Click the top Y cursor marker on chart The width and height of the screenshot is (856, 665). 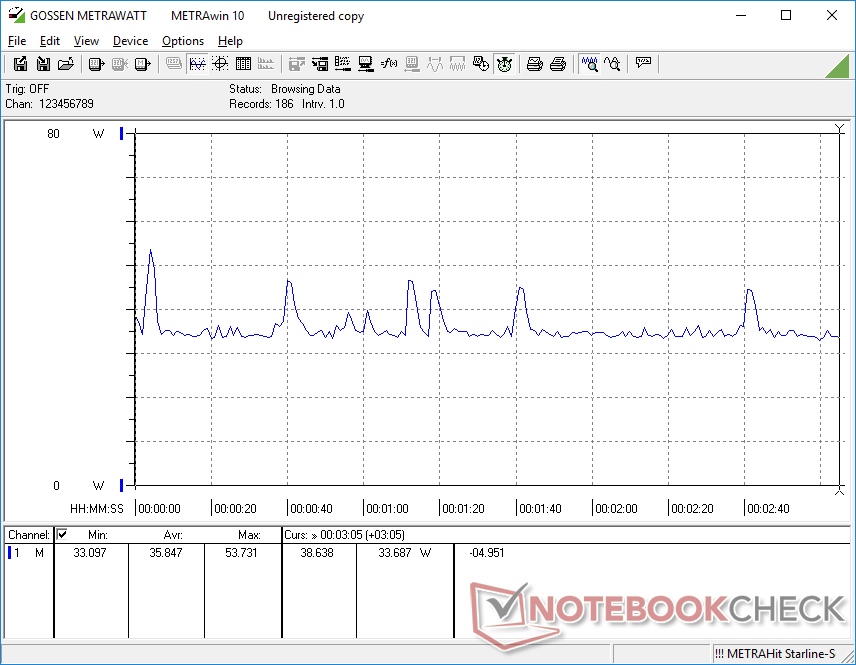840,129
